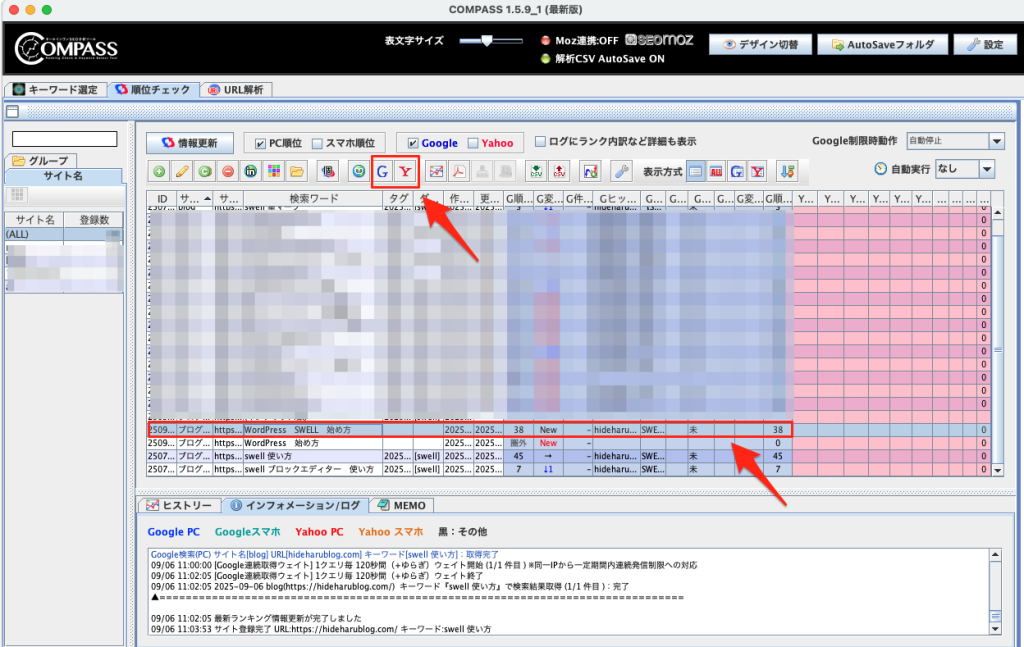The width and height of the screenshot is (1024, 647).
Task: Open the Google制限時動作 dropdown
Action: pos(953,142)
